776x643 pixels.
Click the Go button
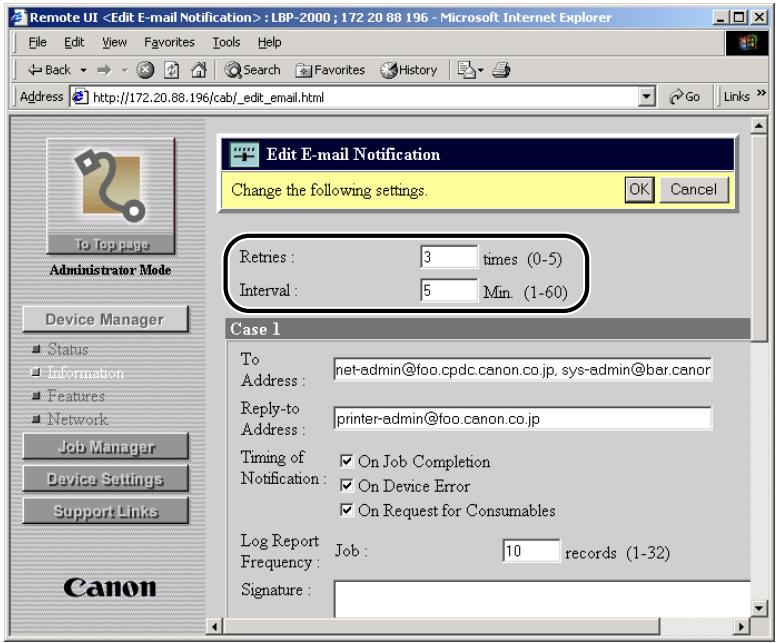coord(684,97)
